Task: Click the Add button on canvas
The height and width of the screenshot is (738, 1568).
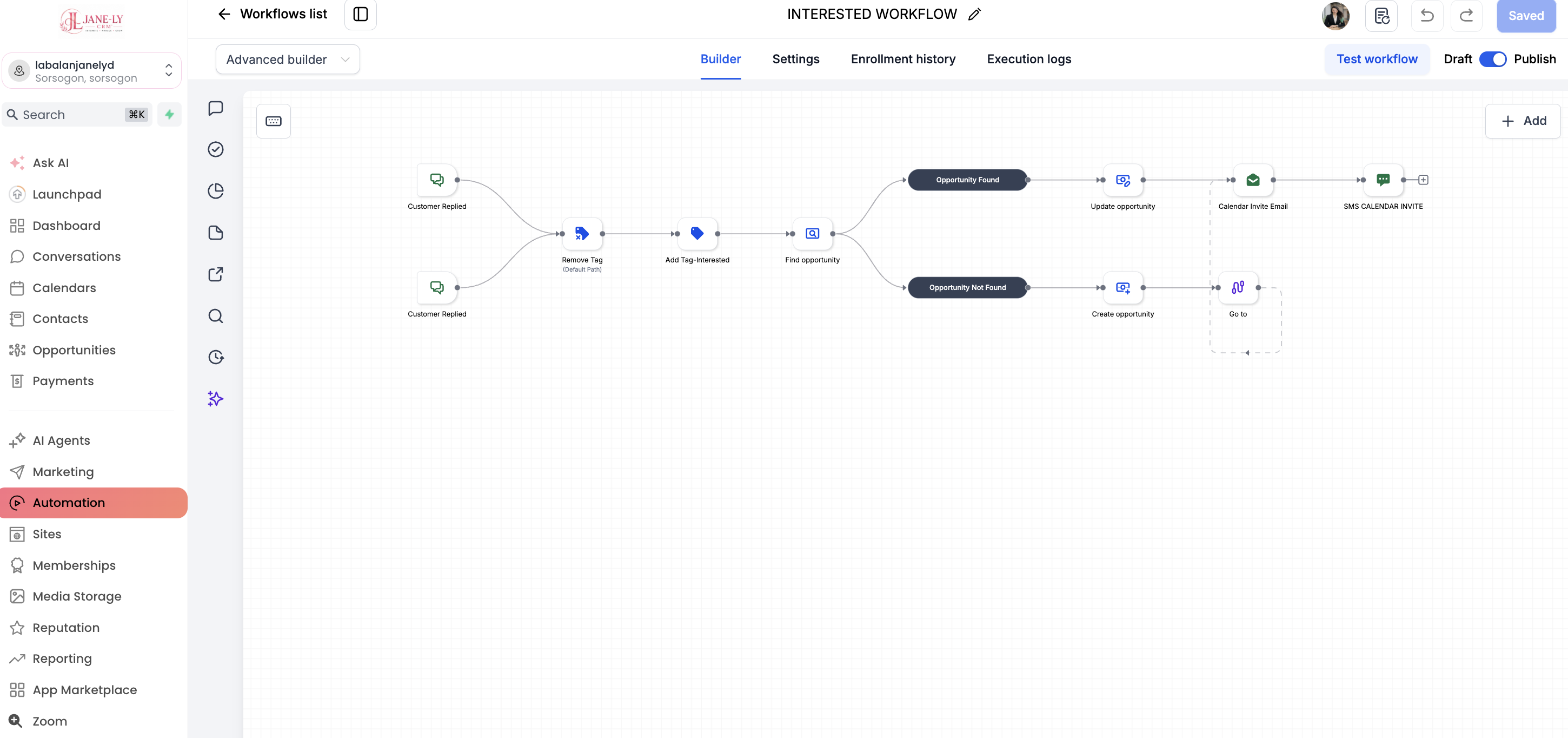Action: click(x=1523, y=121)
